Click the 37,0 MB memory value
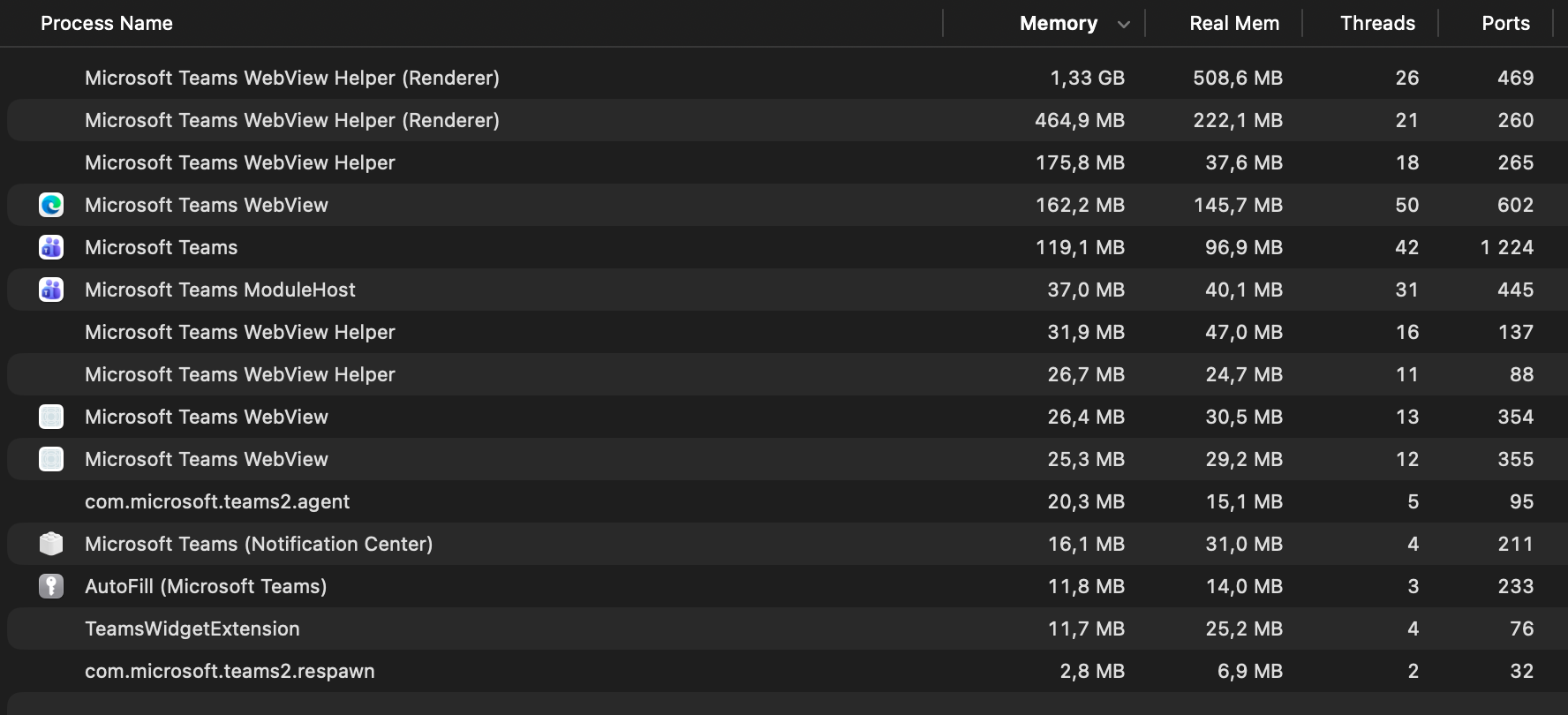The width and height of the screenshot is (1568, 715). click(1086, 290)
